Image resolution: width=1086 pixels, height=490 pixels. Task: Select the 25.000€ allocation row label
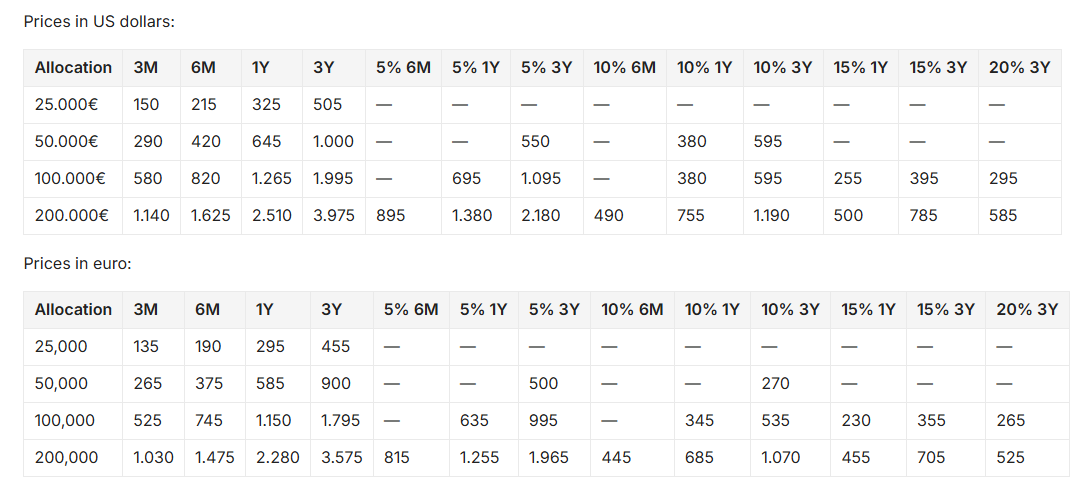(66, 104)
